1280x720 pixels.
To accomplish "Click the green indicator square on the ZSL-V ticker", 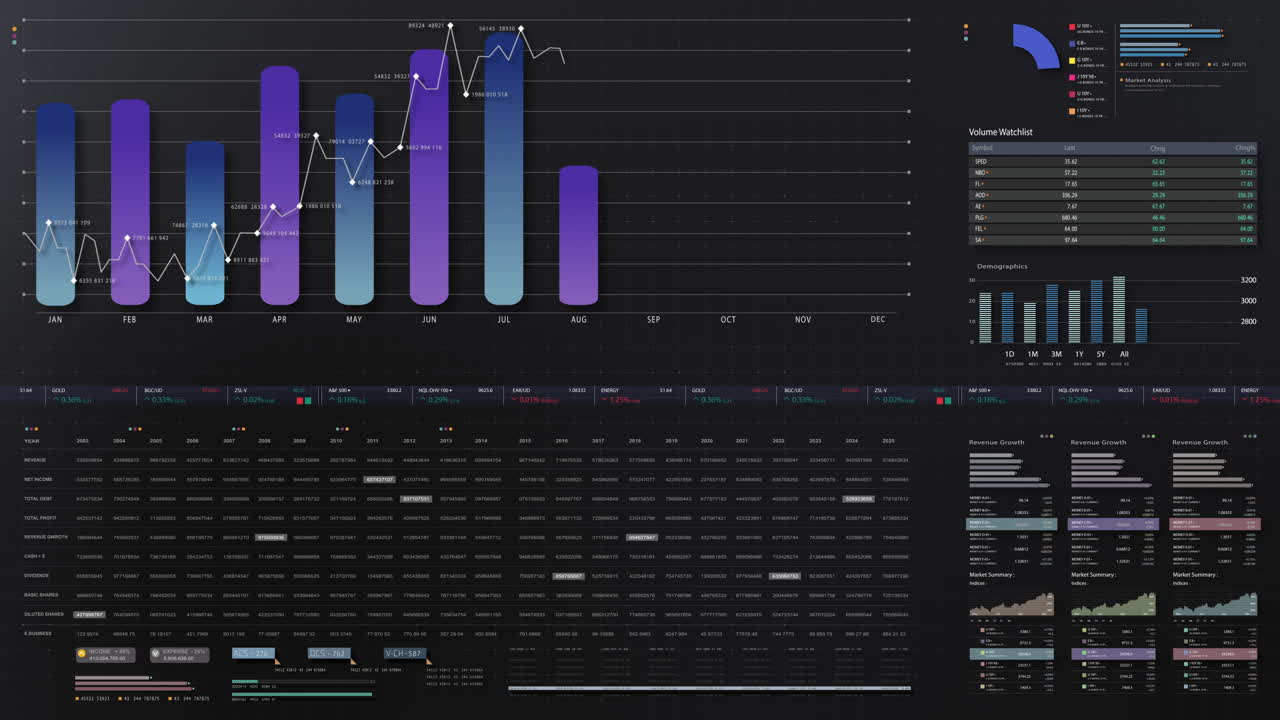I will [310, 400].
